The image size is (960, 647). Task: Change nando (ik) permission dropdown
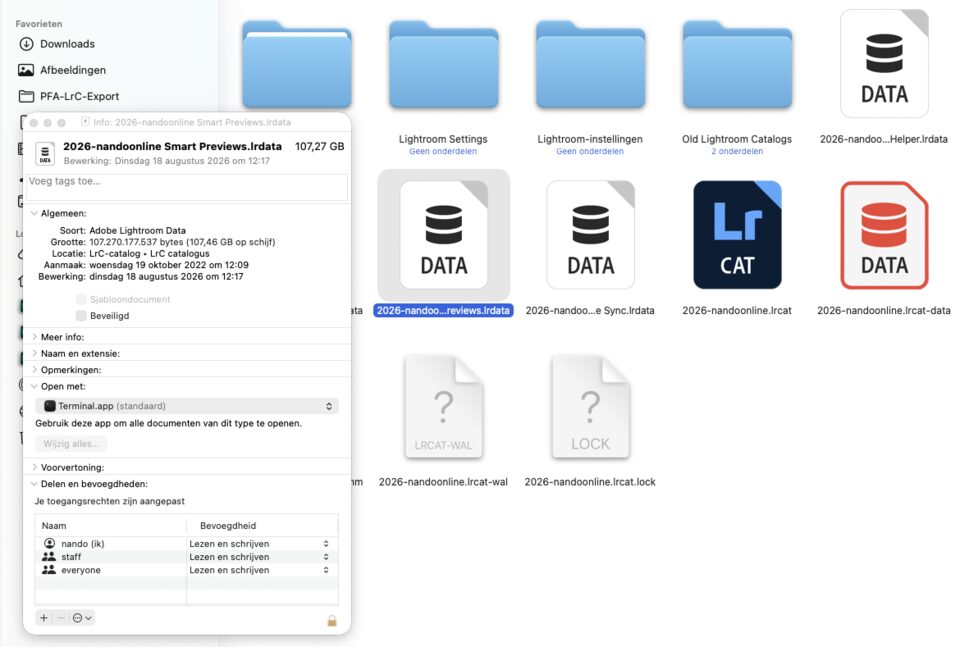pyautogui.click(x=260, y=544)
